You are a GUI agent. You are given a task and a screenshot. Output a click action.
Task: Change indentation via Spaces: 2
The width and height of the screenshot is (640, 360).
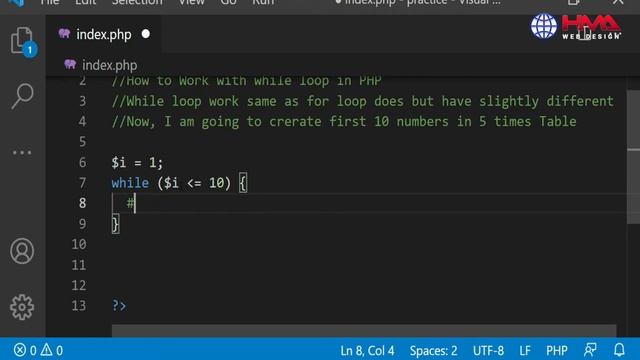tap(433, 351)
